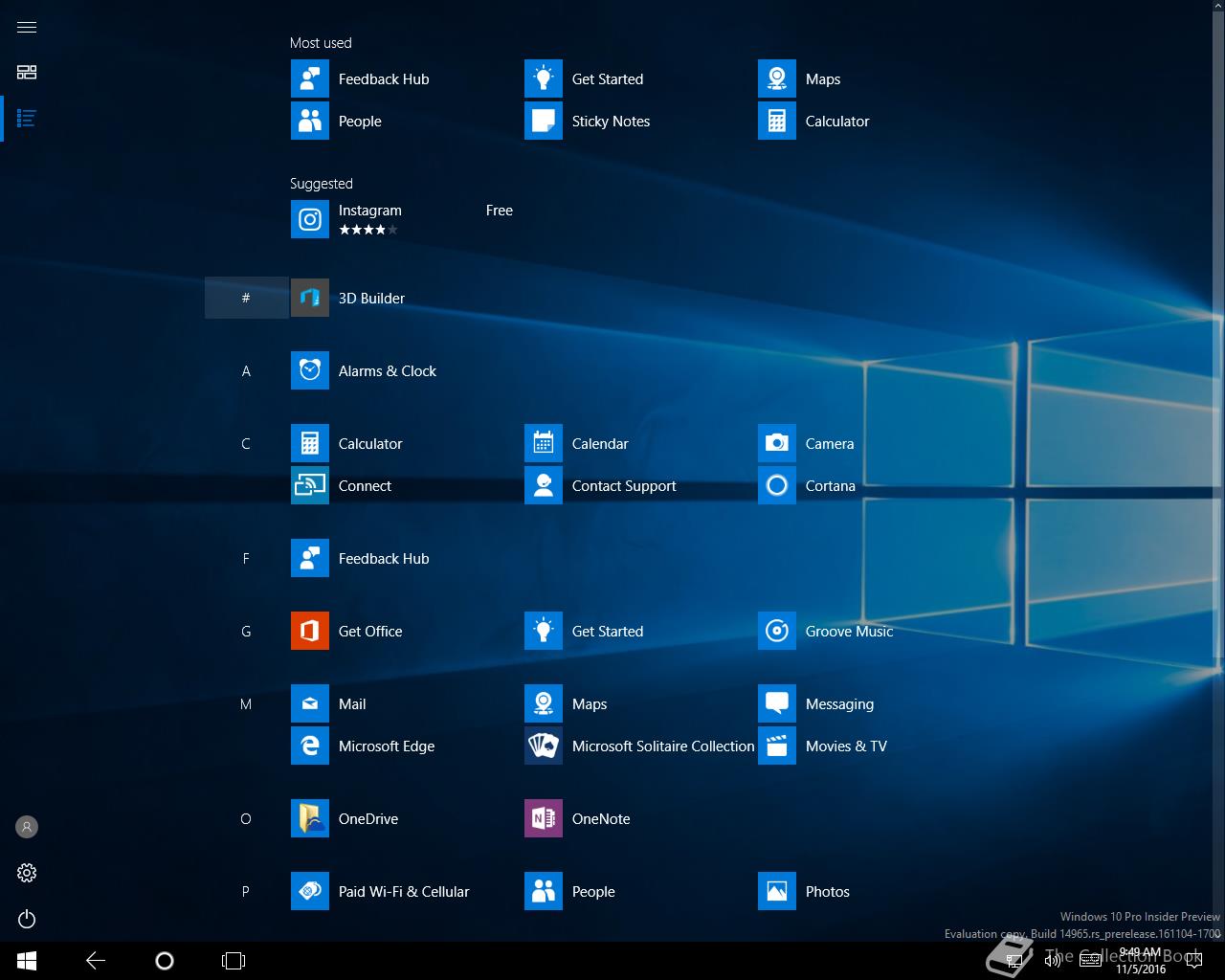Click the O section letter header
Viewport: 1225px width, 980px height.
[246, 818]
